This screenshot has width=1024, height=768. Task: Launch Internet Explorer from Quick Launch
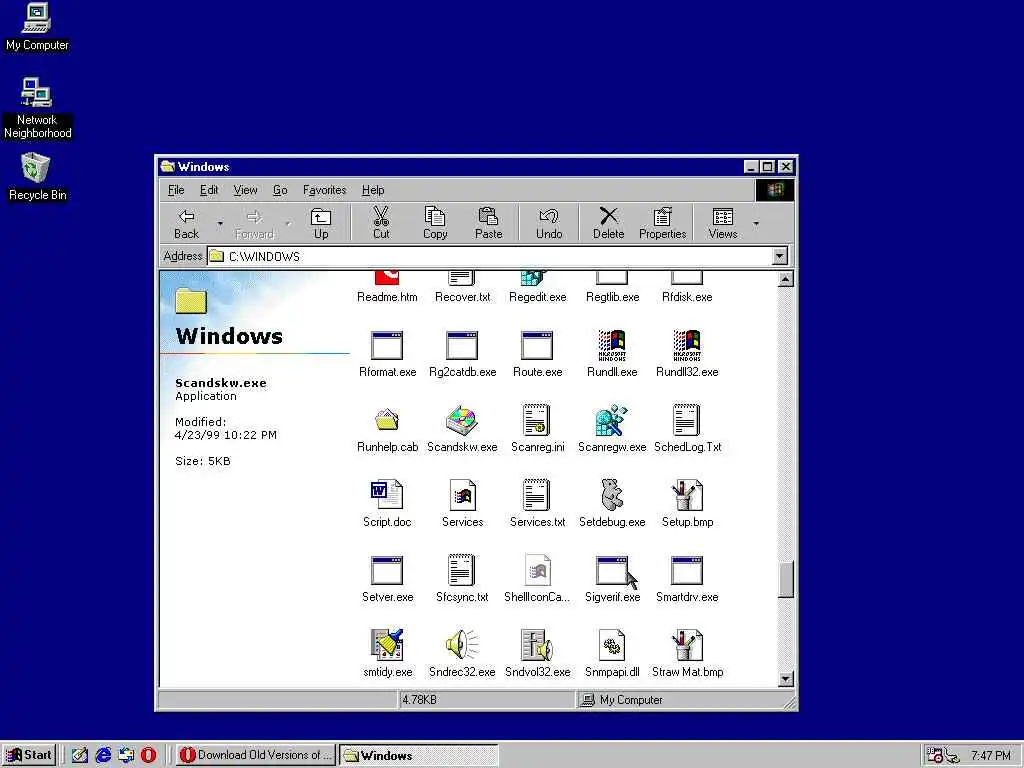pyautogui.click(x=103, y=755)
